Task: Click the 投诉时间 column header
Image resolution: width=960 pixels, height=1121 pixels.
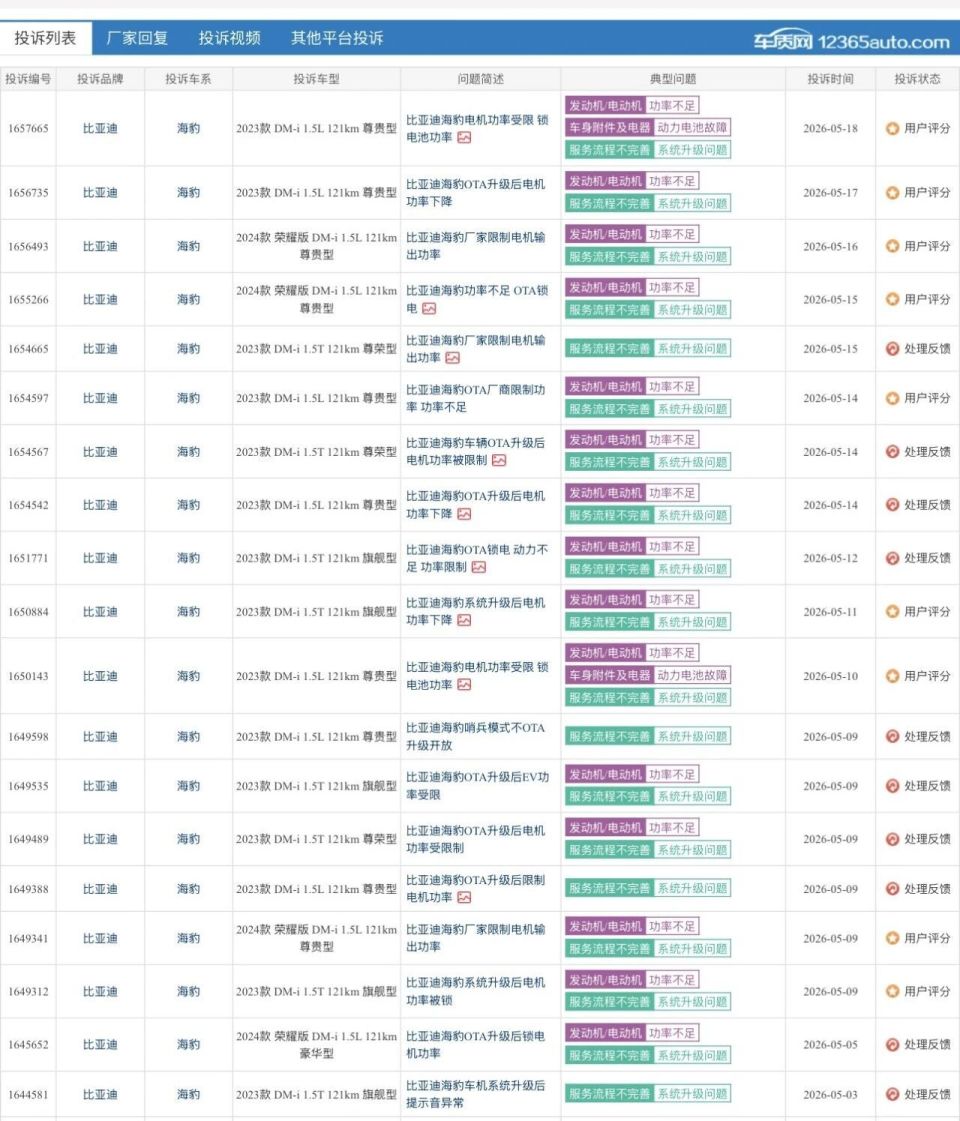Action: click(830, 79)
